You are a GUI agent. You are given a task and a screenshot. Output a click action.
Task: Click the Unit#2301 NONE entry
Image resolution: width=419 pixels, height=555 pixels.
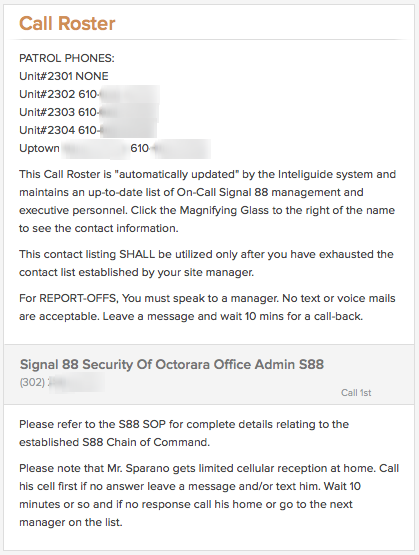pyautogui.click(x=64, y=76)
